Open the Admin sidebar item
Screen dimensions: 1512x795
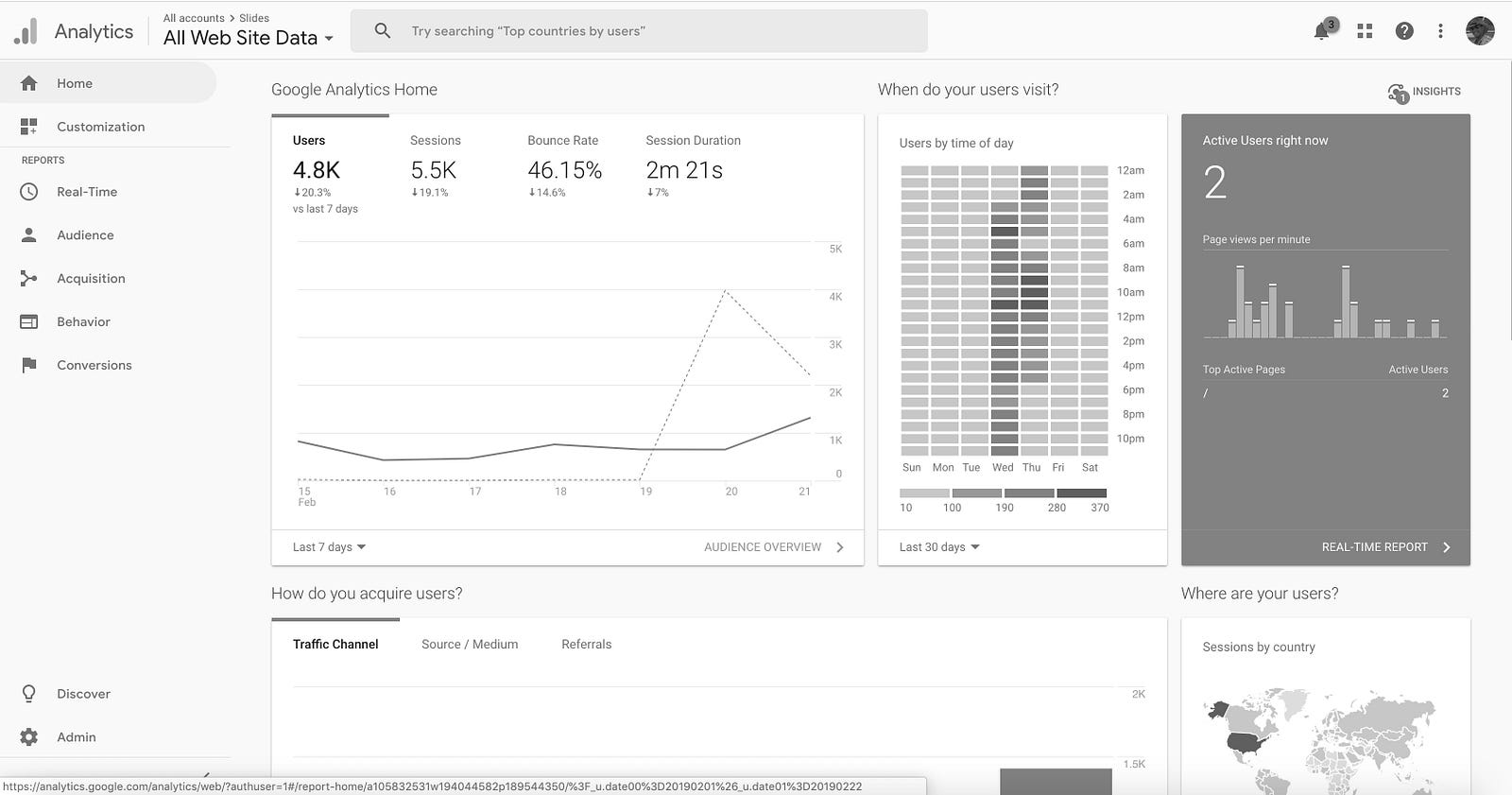coord(108,737)
